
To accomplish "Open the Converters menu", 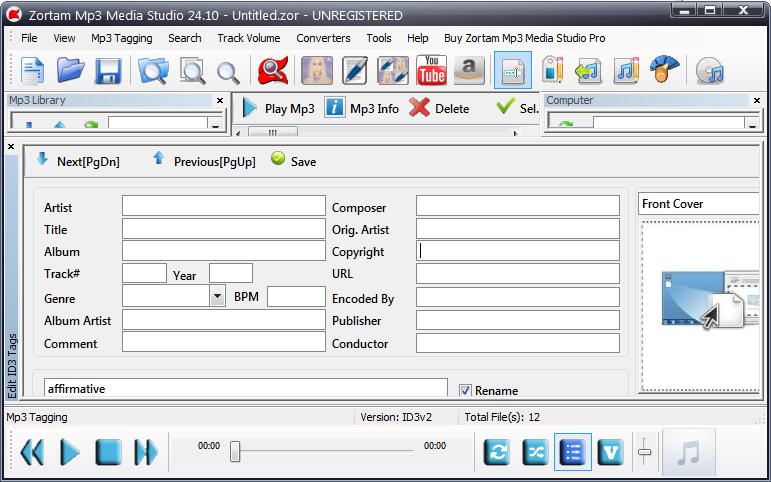I will pos(323,38).
